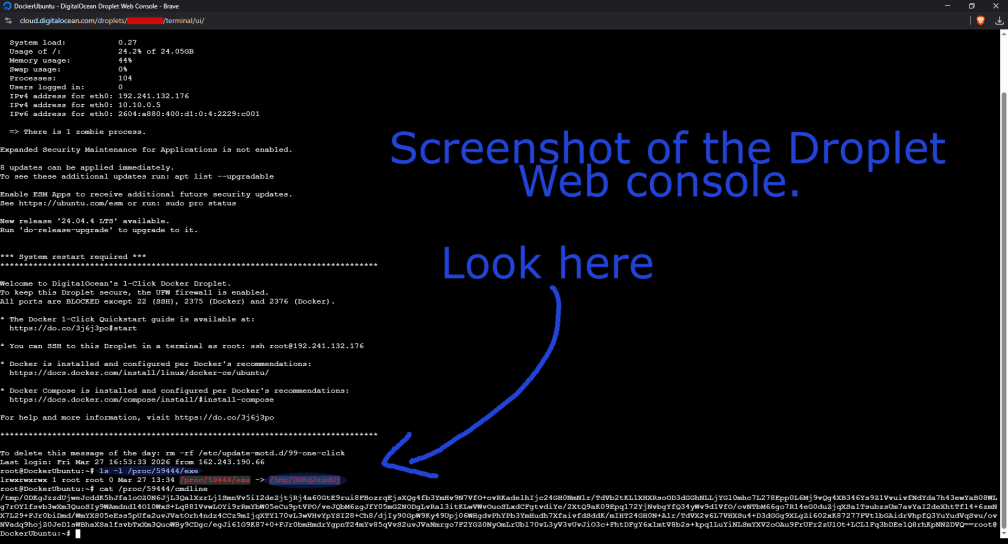
Task: Open the Brave Shields lion icon
Action: 980,21
